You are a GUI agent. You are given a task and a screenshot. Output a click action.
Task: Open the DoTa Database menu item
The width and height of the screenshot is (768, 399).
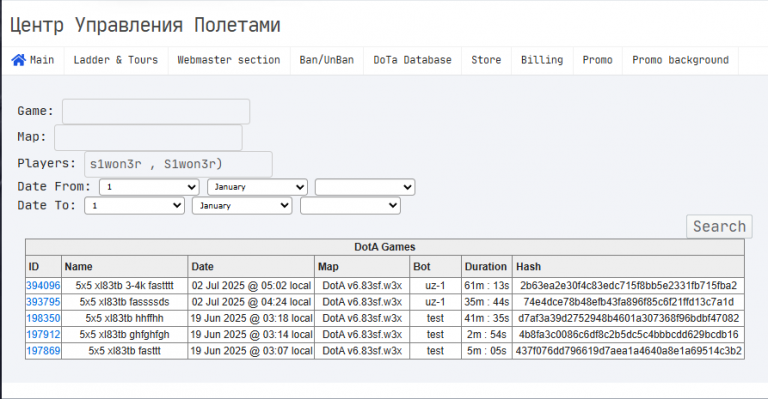click(x=412, y=60)
